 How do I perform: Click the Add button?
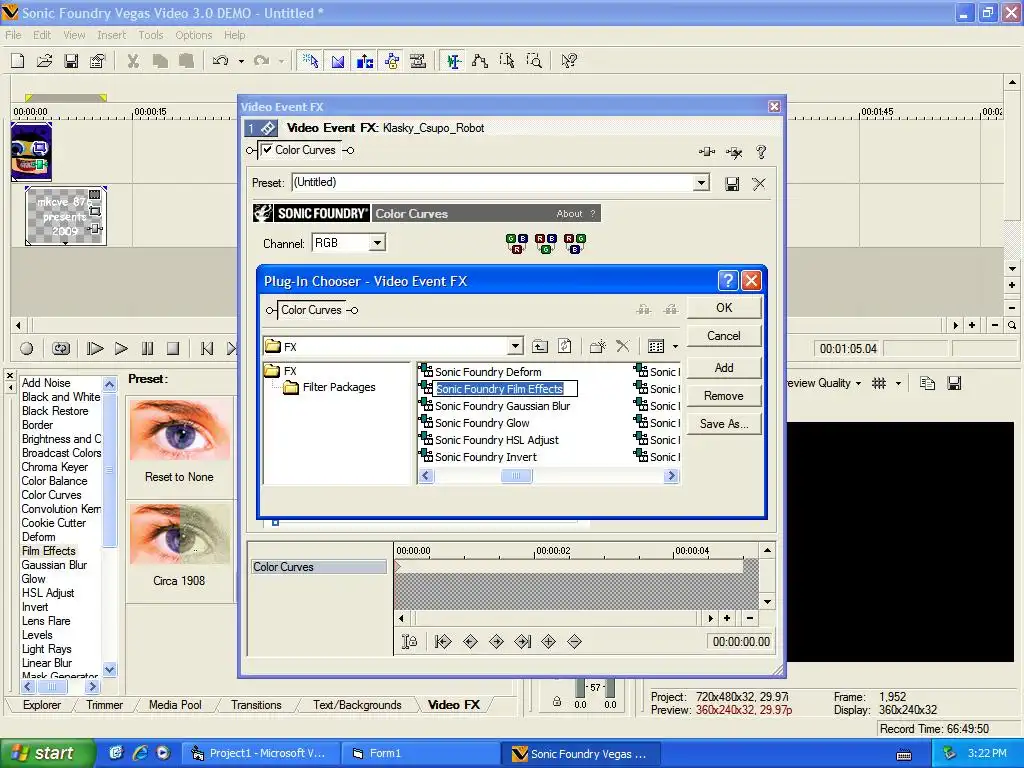tap(724, 368)
